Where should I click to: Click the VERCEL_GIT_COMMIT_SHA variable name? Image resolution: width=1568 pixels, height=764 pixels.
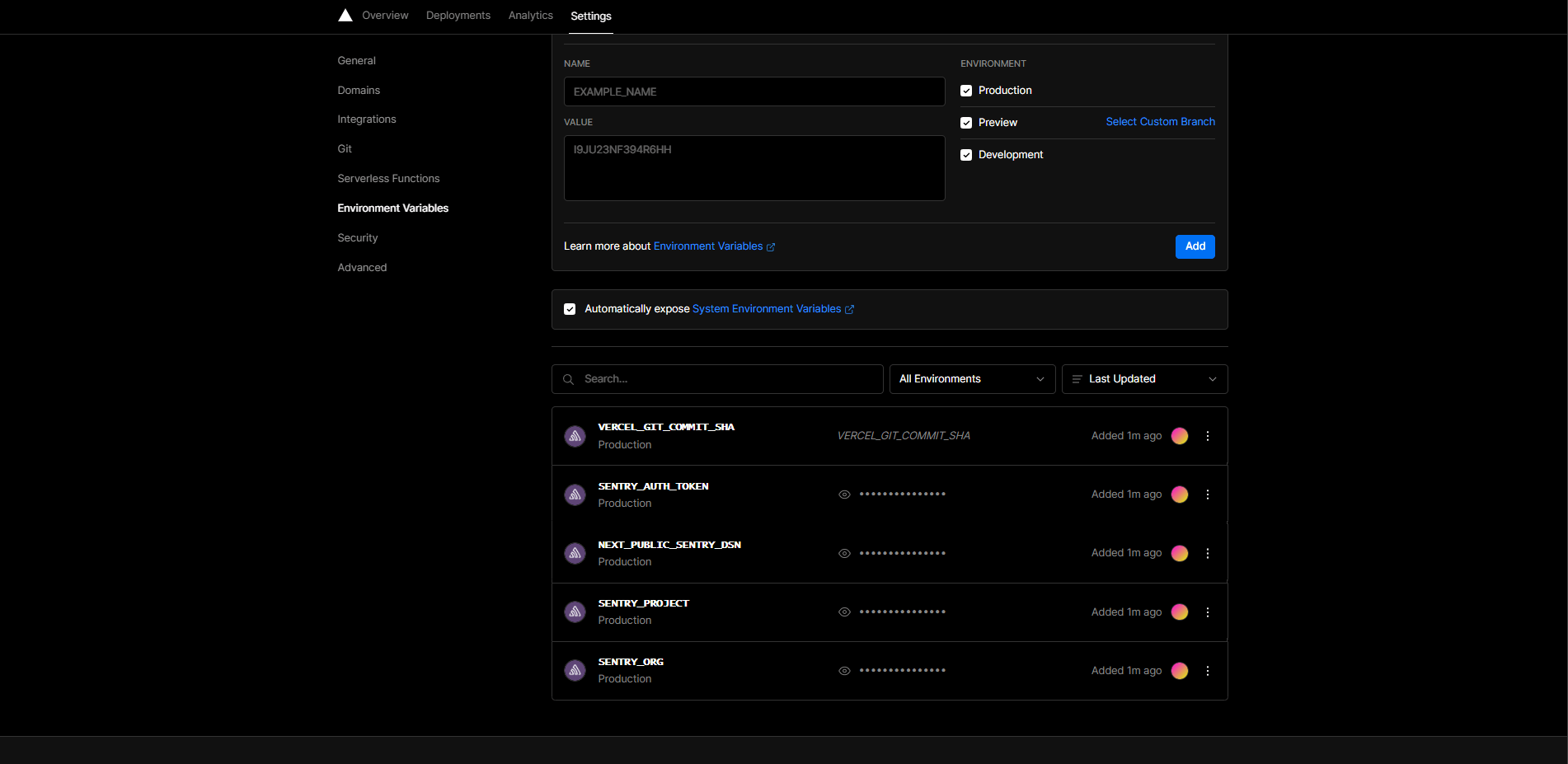point(666,427)
